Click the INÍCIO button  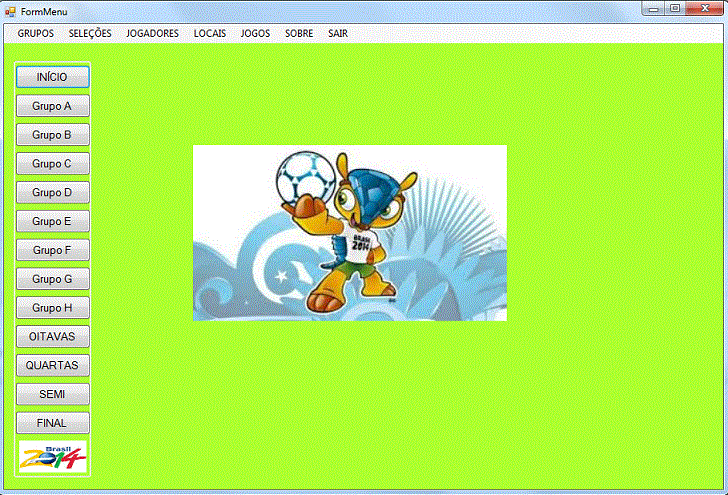(52, 77)
